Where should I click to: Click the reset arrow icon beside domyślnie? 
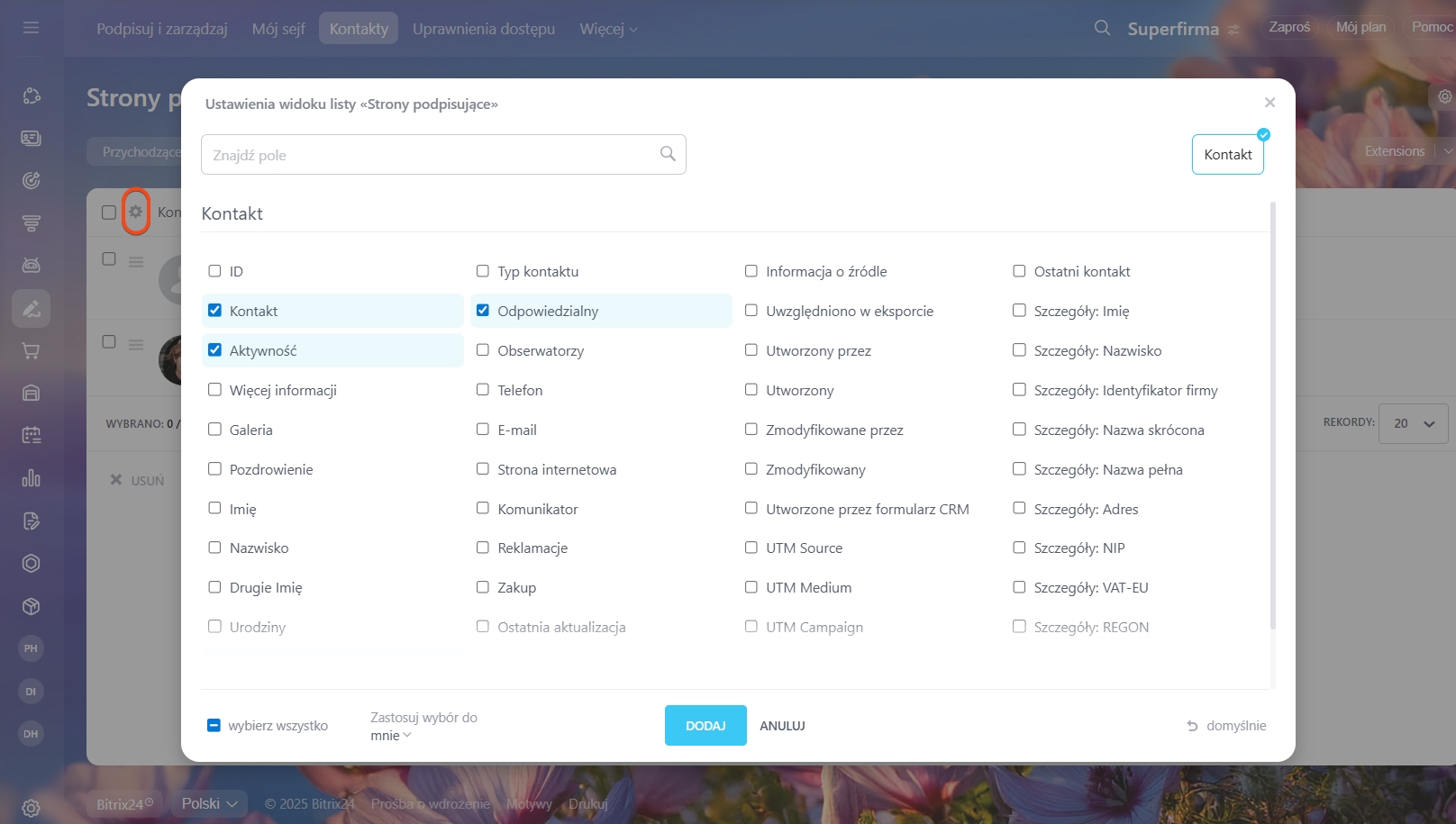pos(1192,726)
